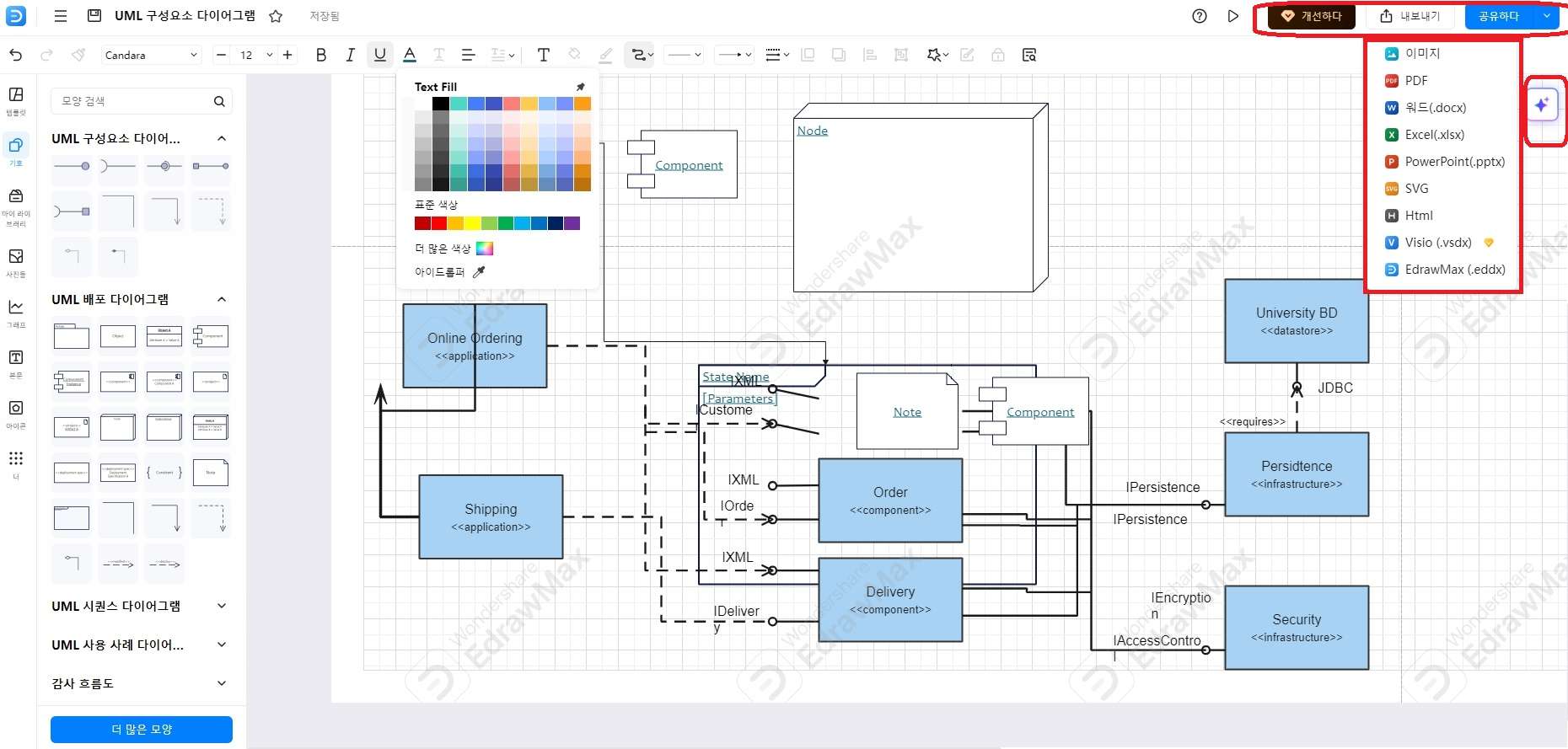Open the symbols sidebar panel
The width and height of the screenshot is (1568, 749).
pyautogui.click(x=16, y=151)
